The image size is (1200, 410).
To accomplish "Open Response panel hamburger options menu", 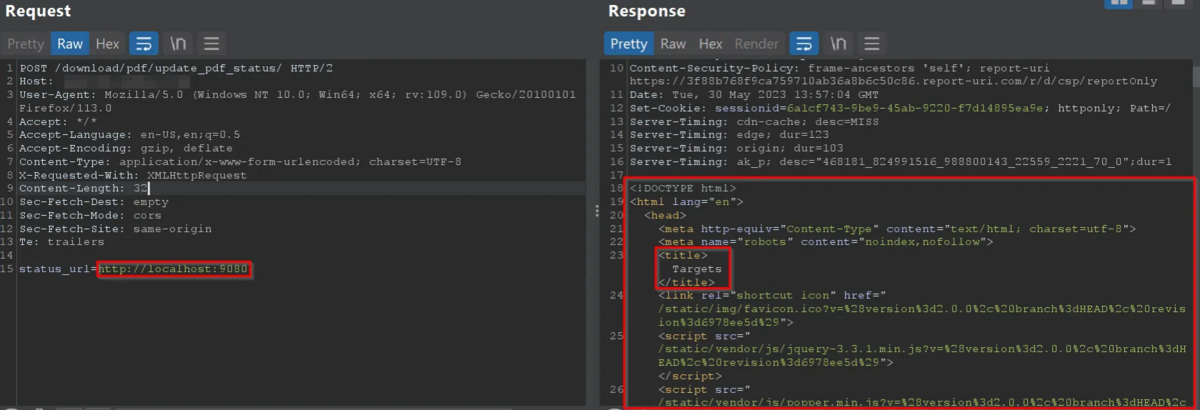I will (871, 44).
